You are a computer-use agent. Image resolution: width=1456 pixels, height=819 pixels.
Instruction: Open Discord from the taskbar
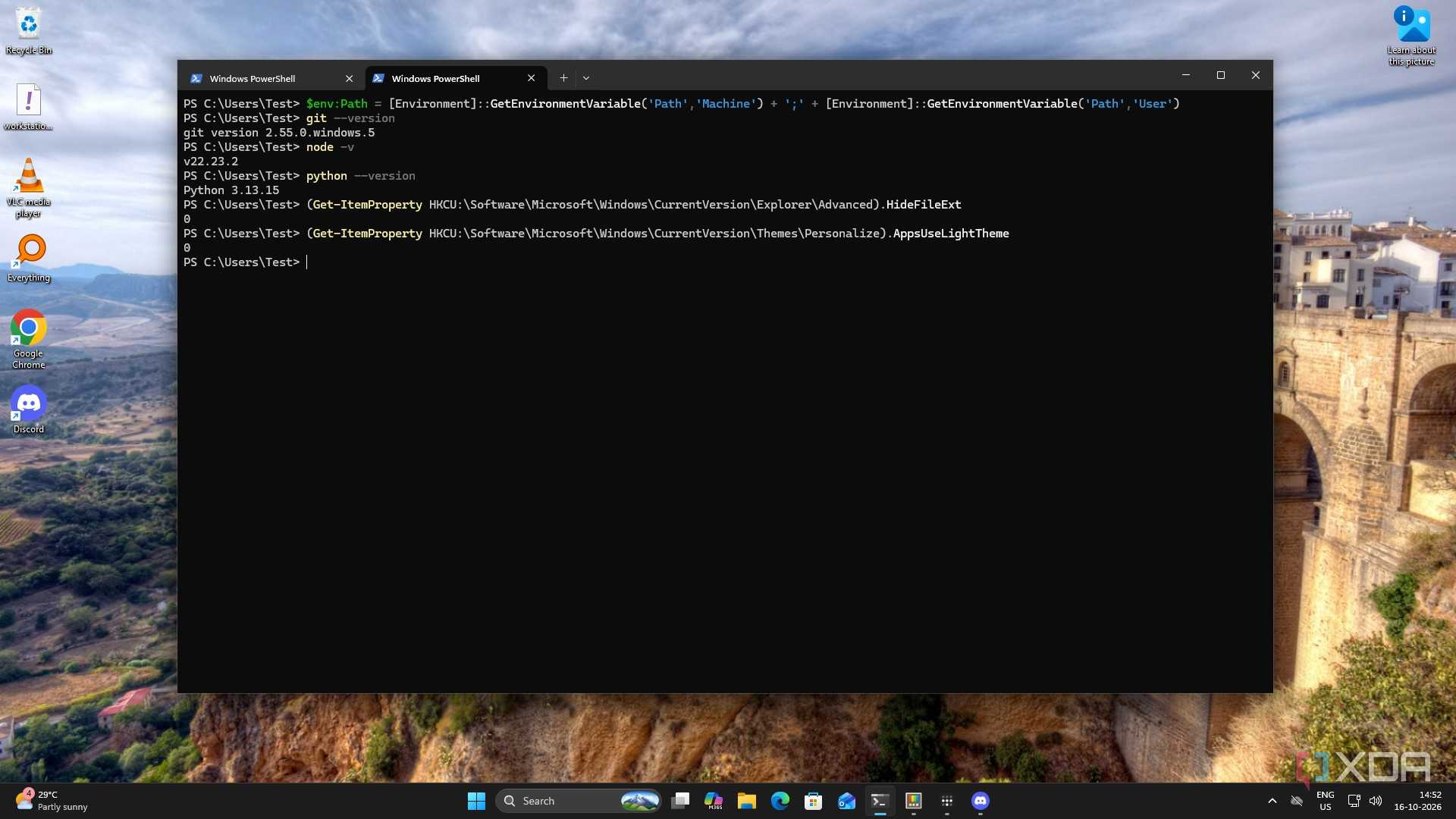point(981,801)
